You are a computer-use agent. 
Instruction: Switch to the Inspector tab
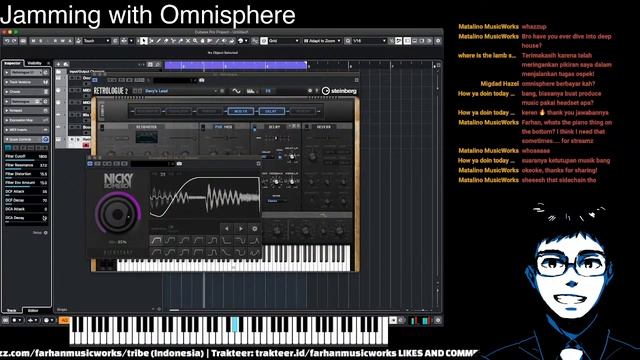click(x=12, y=63)
